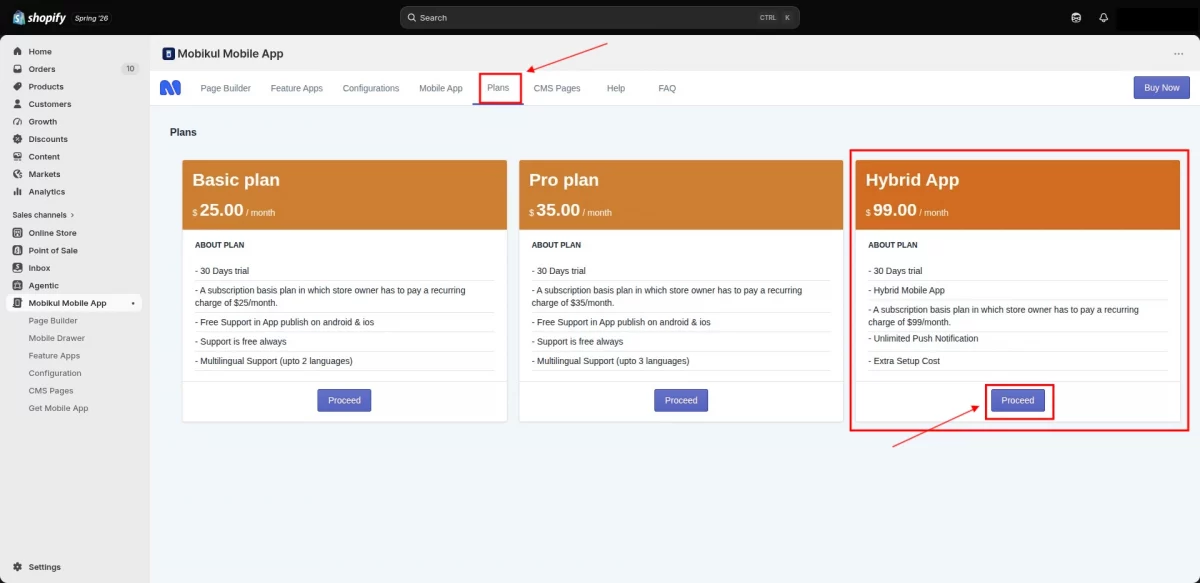Image resolution: width=1200 pixels, height=583 pixels.
Task: Go to Settings in the sidebar
Action: tap(44, 567)
